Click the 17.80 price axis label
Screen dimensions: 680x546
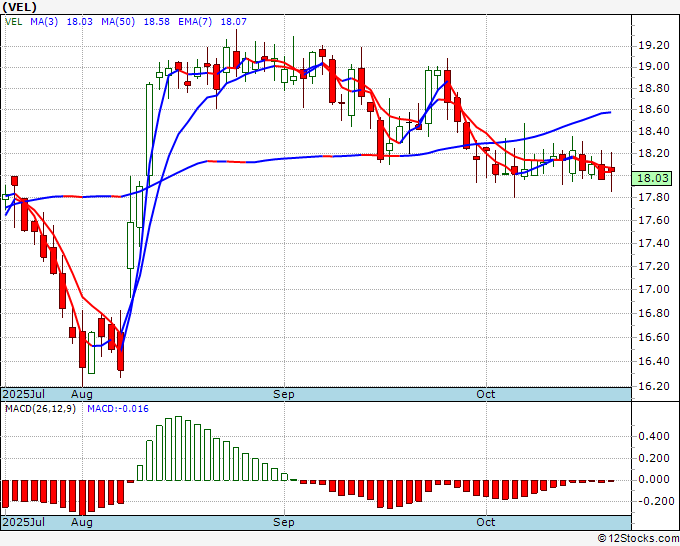click(654, 198)
